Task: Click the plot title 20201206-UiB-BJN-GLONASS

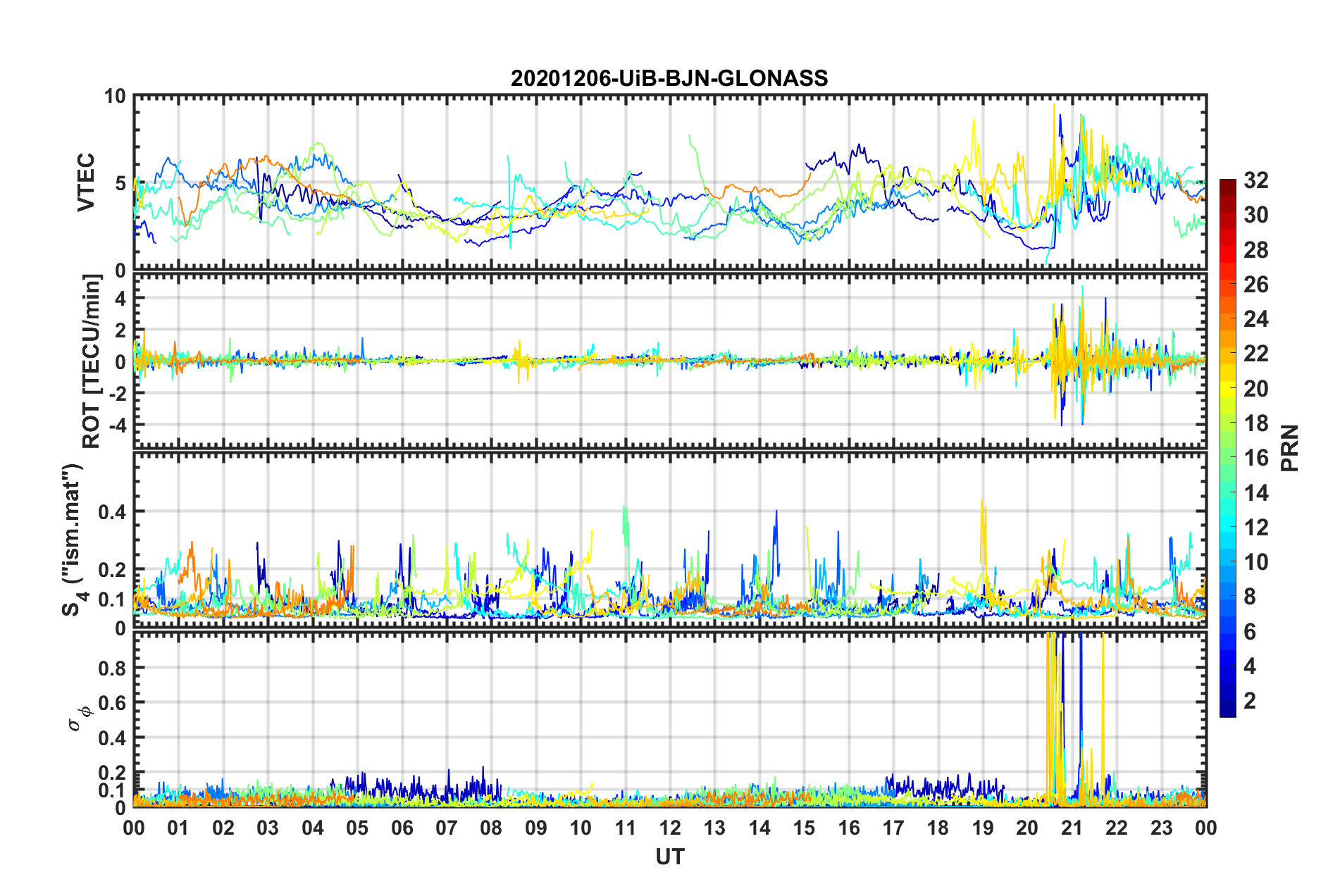Action: [669, 78]
